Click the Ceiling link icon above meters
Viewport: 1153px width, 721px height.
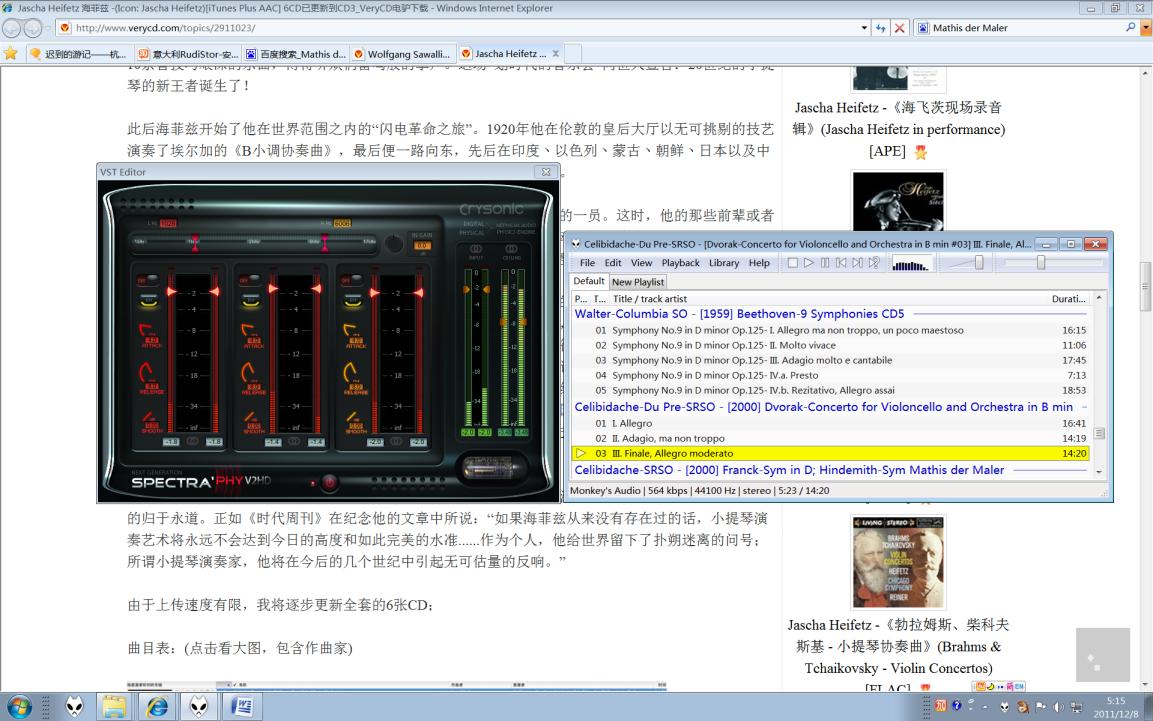[x=511, y=249]
